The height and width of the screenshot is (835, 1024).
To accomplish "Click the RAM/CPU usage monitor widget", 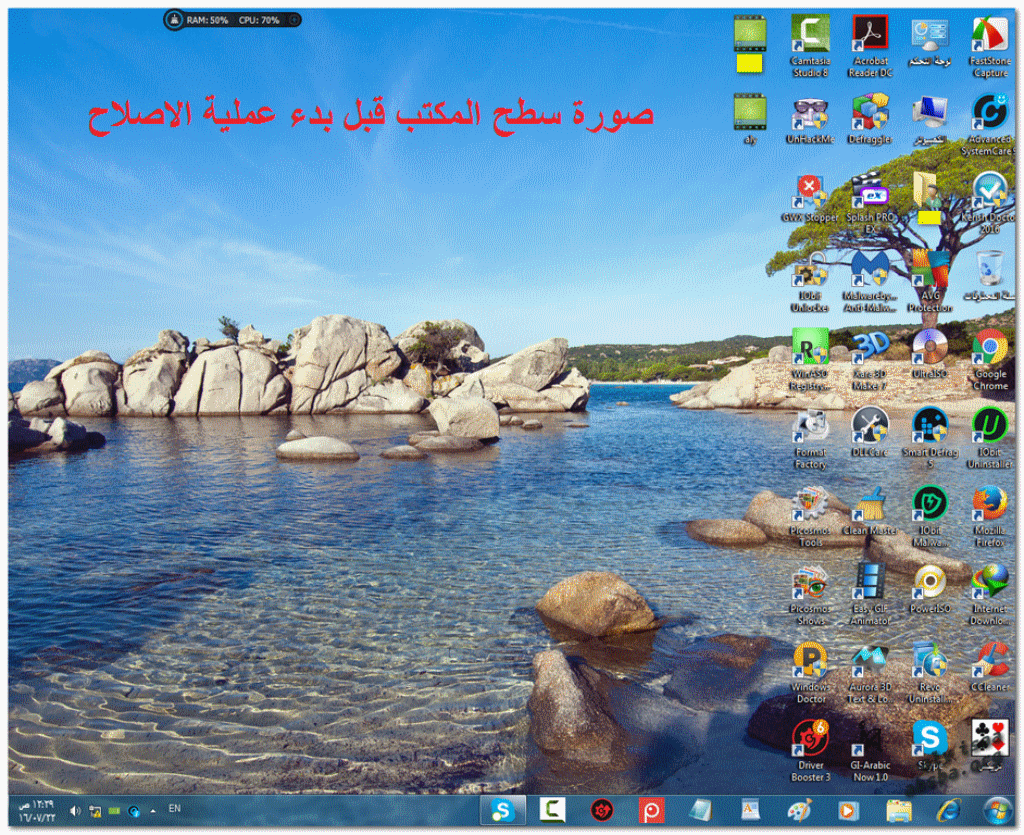I will 232,19.
